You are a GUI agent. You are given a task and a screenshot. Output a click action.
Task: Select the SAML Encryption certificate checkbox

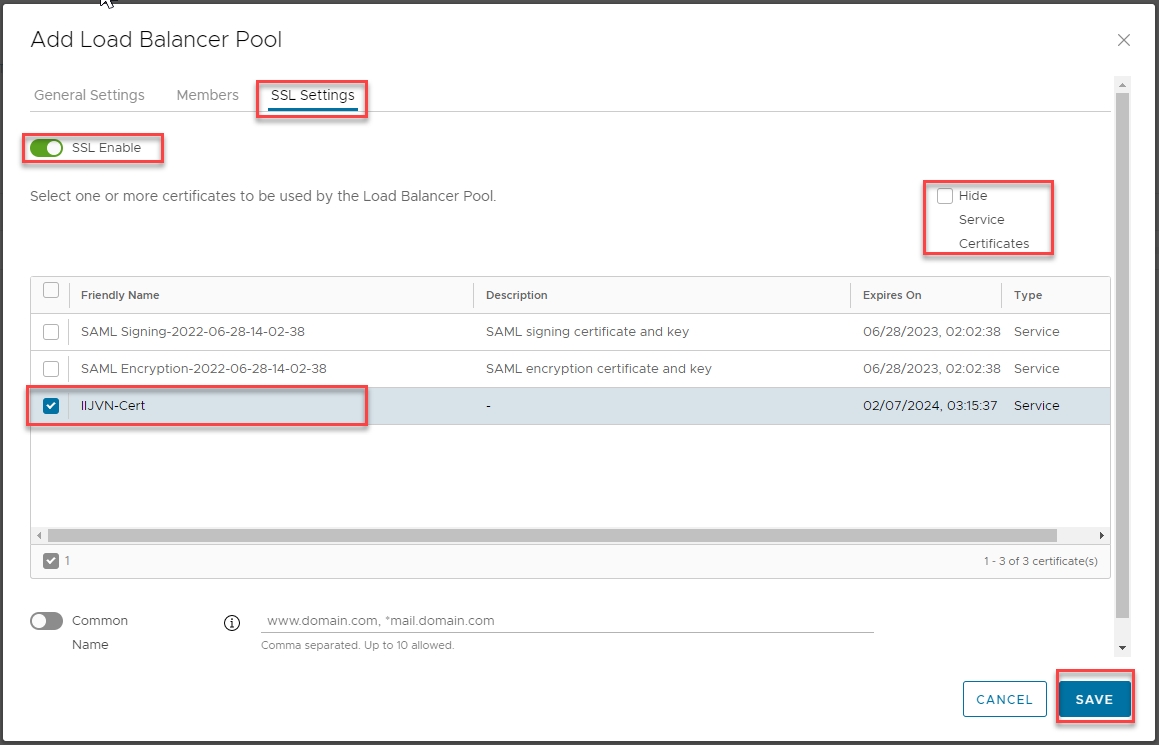(51, 369)
